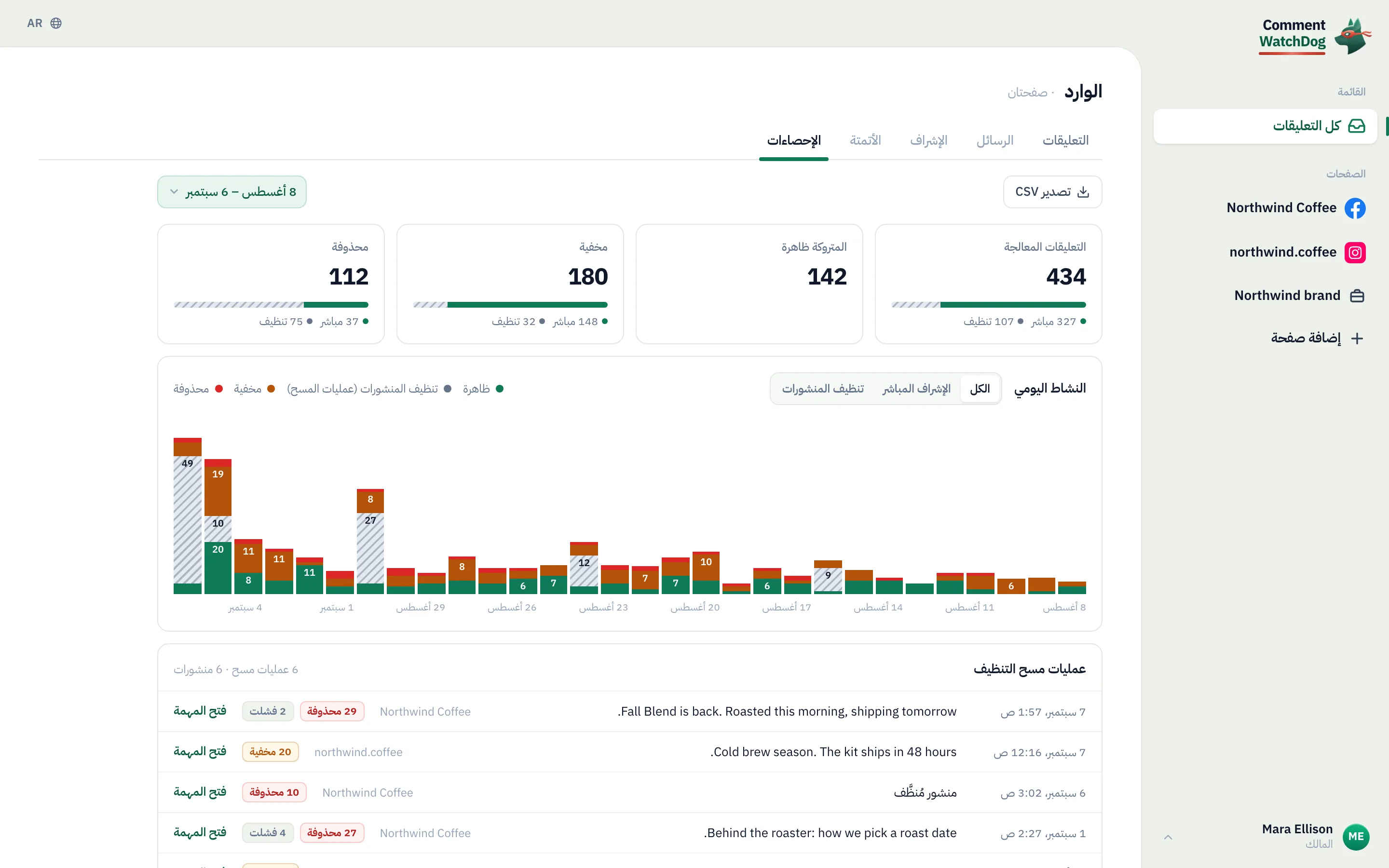Click the Cold brew season post text
This screenshot has width=1389, height=868.
click(x=833, y=752)
